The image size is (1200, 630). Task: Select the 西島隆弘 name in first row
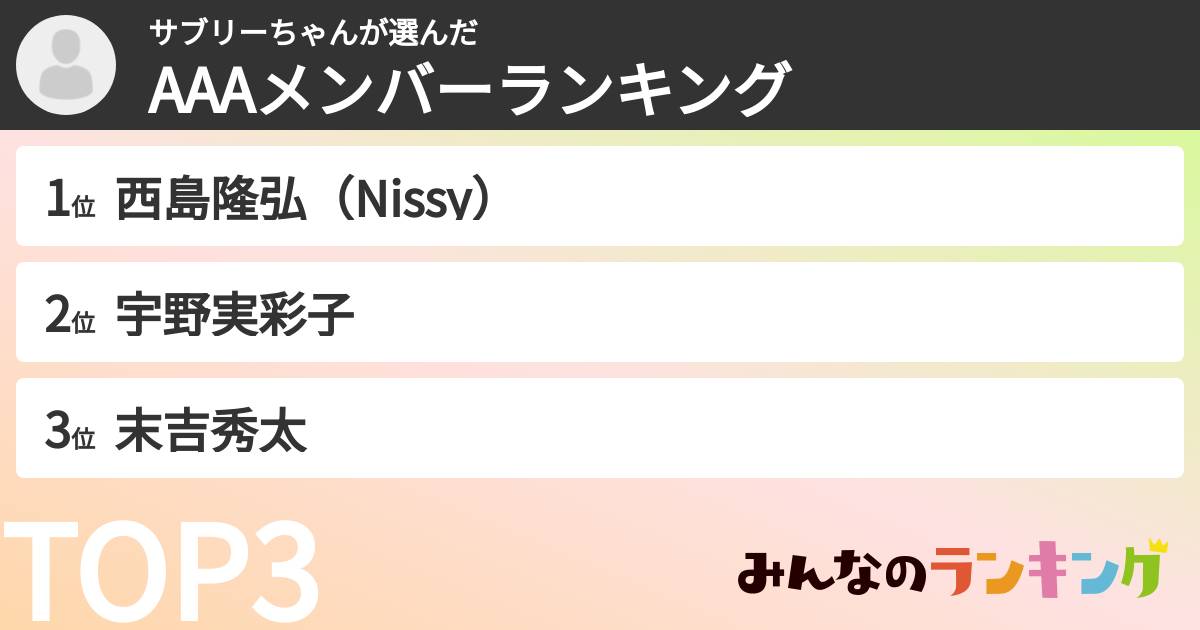click(x=210, y=200)
